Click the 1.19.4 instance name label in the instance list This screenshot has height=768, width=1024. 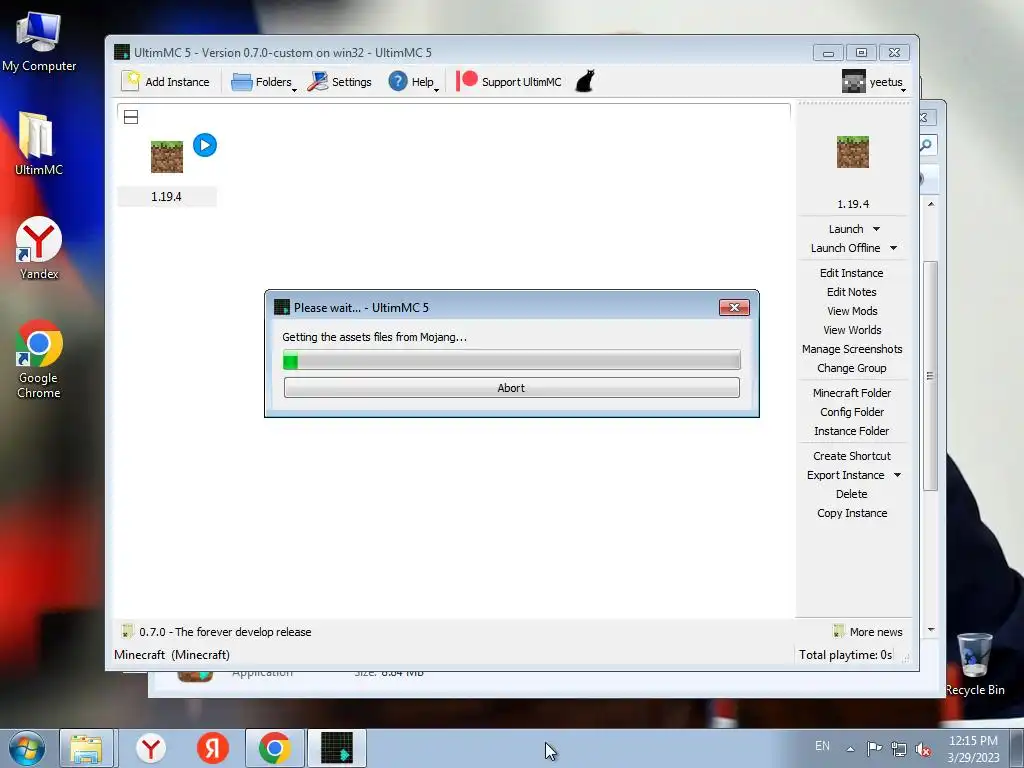[x=167, y=197]
